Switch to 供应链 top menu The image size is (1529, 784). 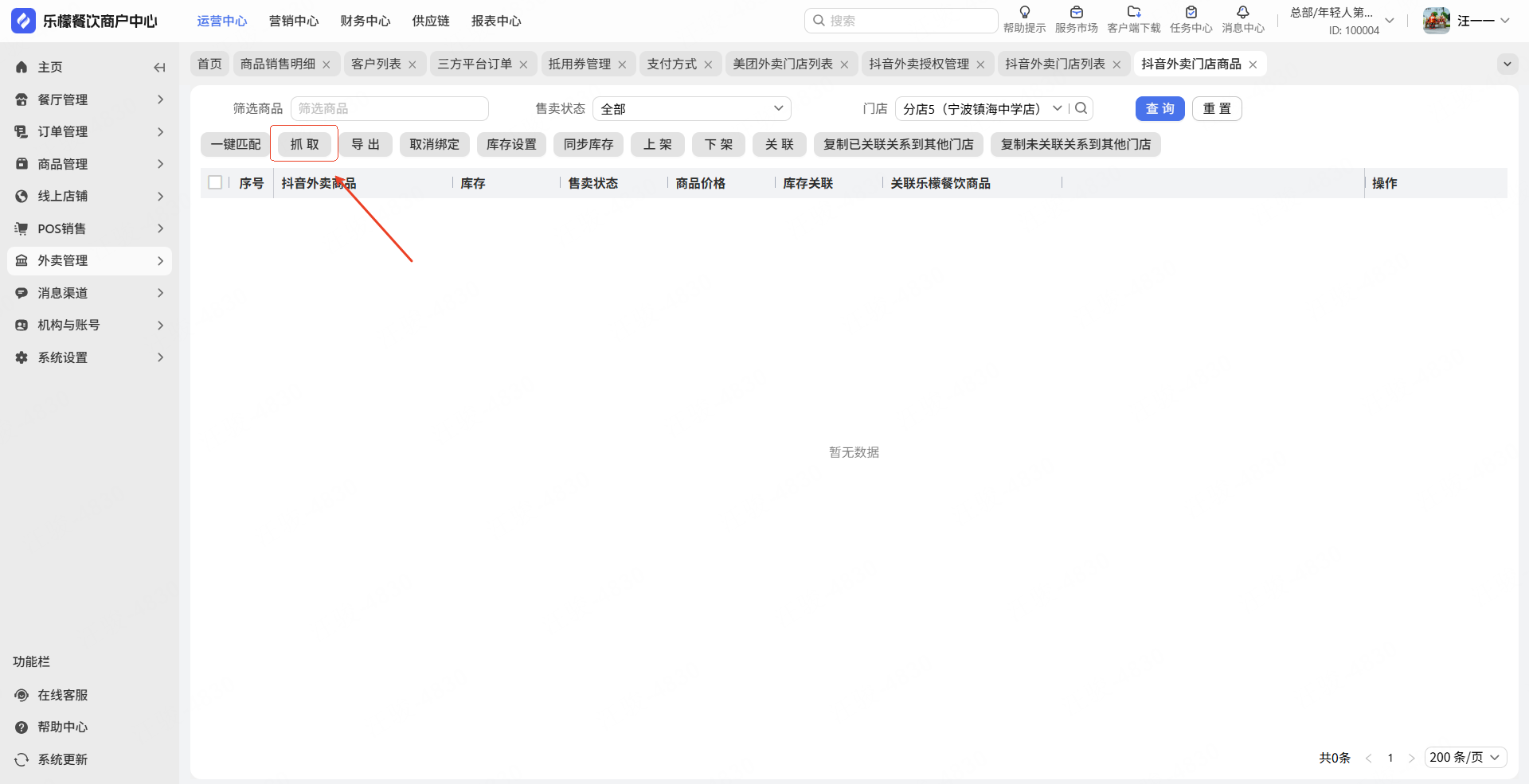pos(431,21)
